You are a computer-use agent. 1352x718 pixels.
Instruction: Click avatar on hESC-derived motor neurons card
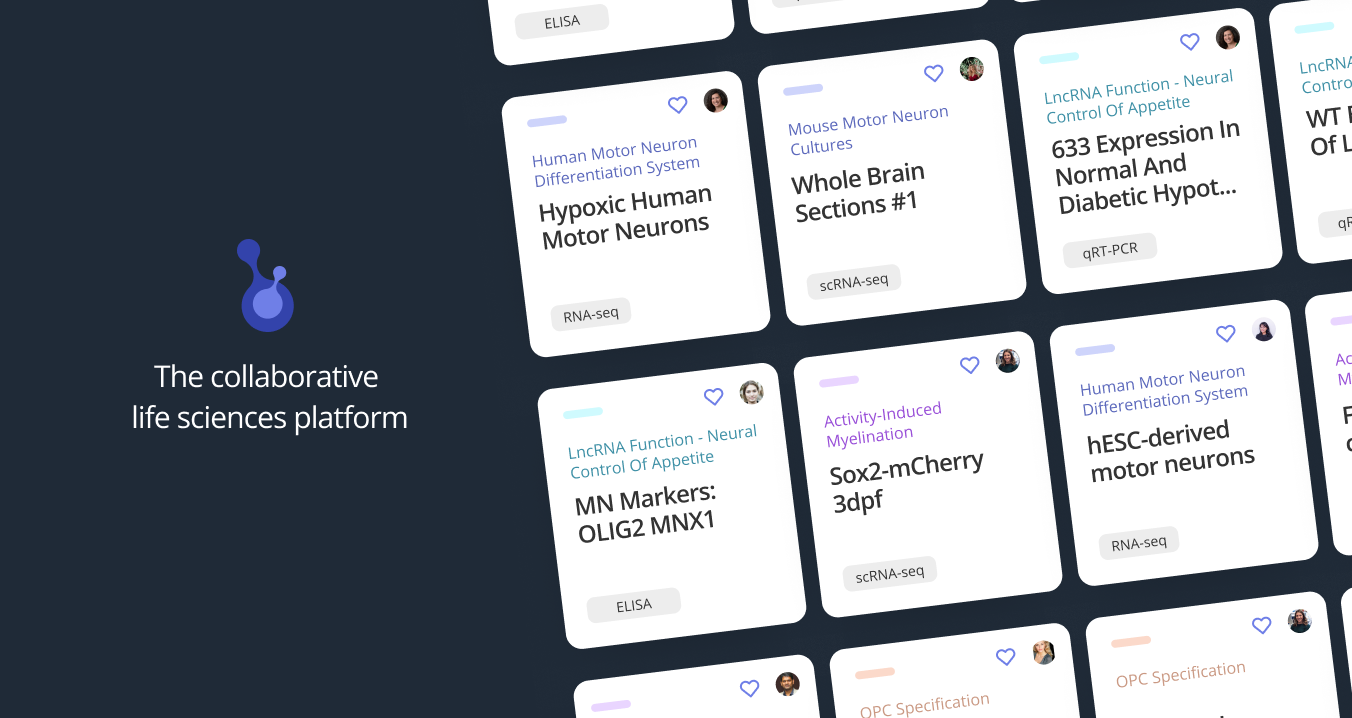(1264, 330)
